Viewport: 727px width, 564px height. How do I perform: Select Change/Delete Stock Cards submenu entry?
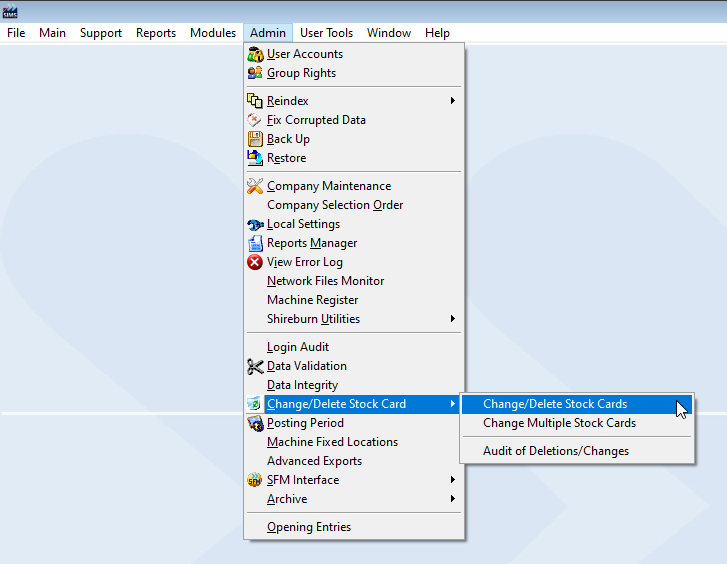(577, 404)
